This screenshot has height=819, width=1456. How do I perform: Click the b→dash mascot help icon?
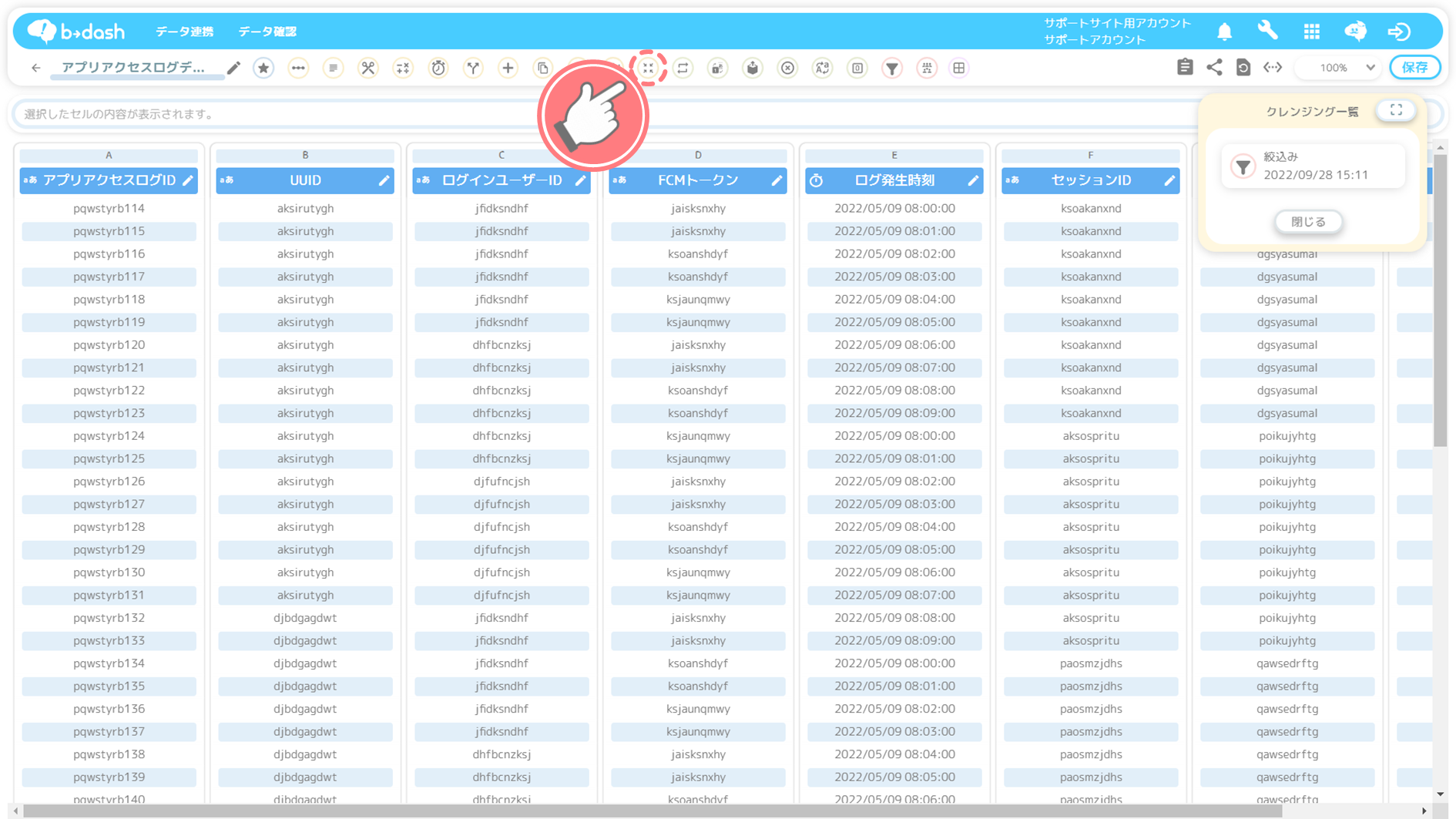(x=1355, y=31)
